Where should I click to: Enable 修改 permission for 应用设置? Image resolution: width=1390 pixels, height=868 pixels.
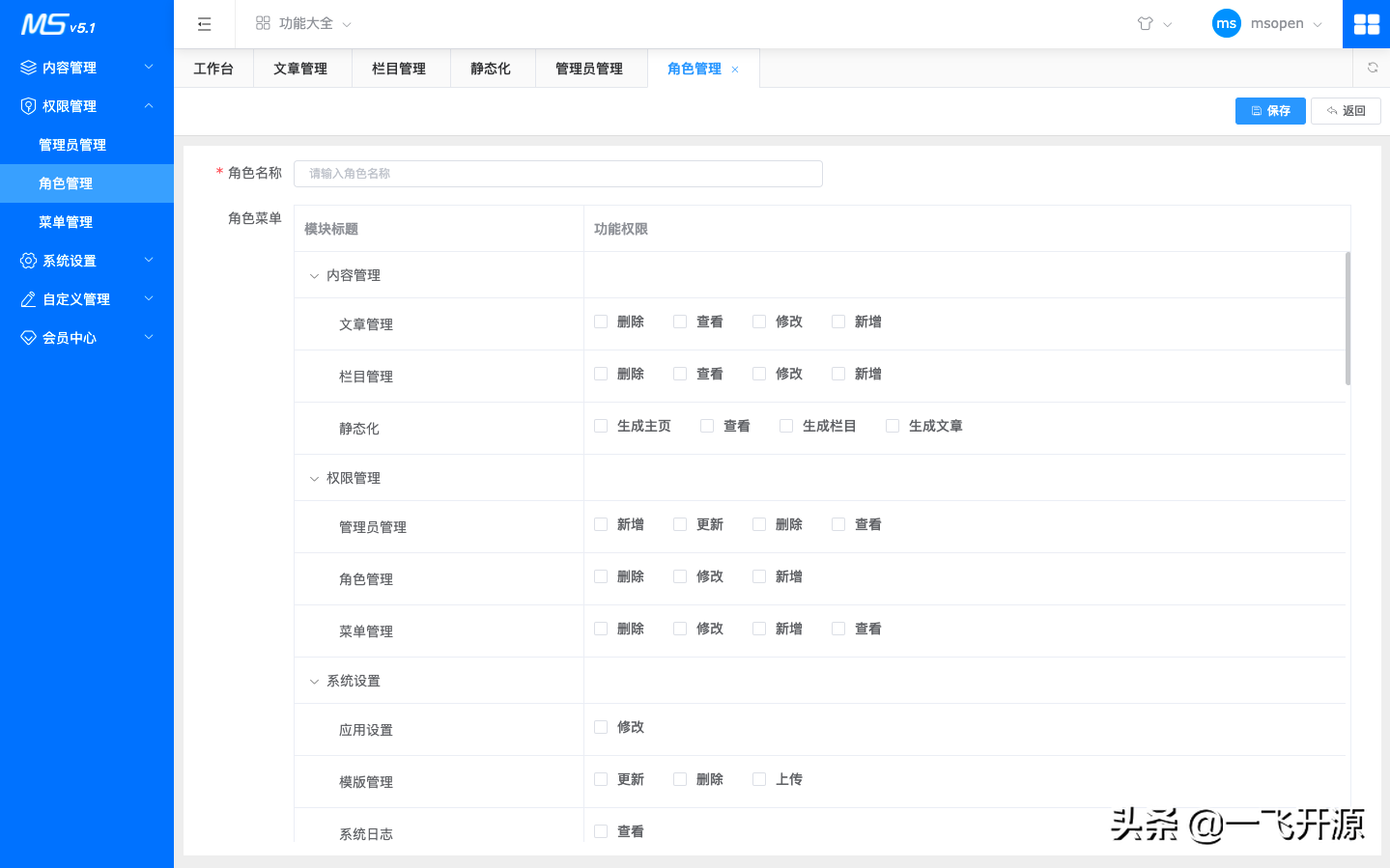600,727
